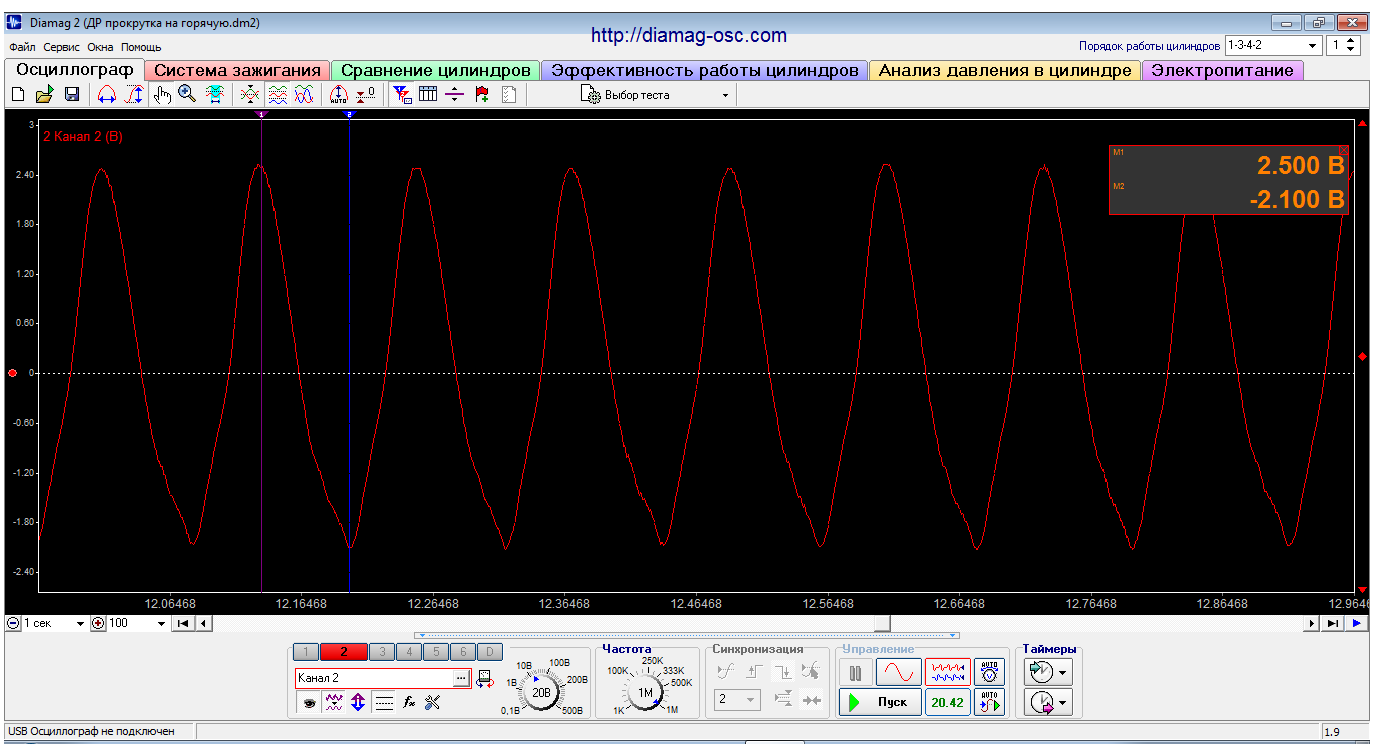Click the 20.42 green value button
The width and height of the screenshot is (1382, 744).
[x=947, y=702]
